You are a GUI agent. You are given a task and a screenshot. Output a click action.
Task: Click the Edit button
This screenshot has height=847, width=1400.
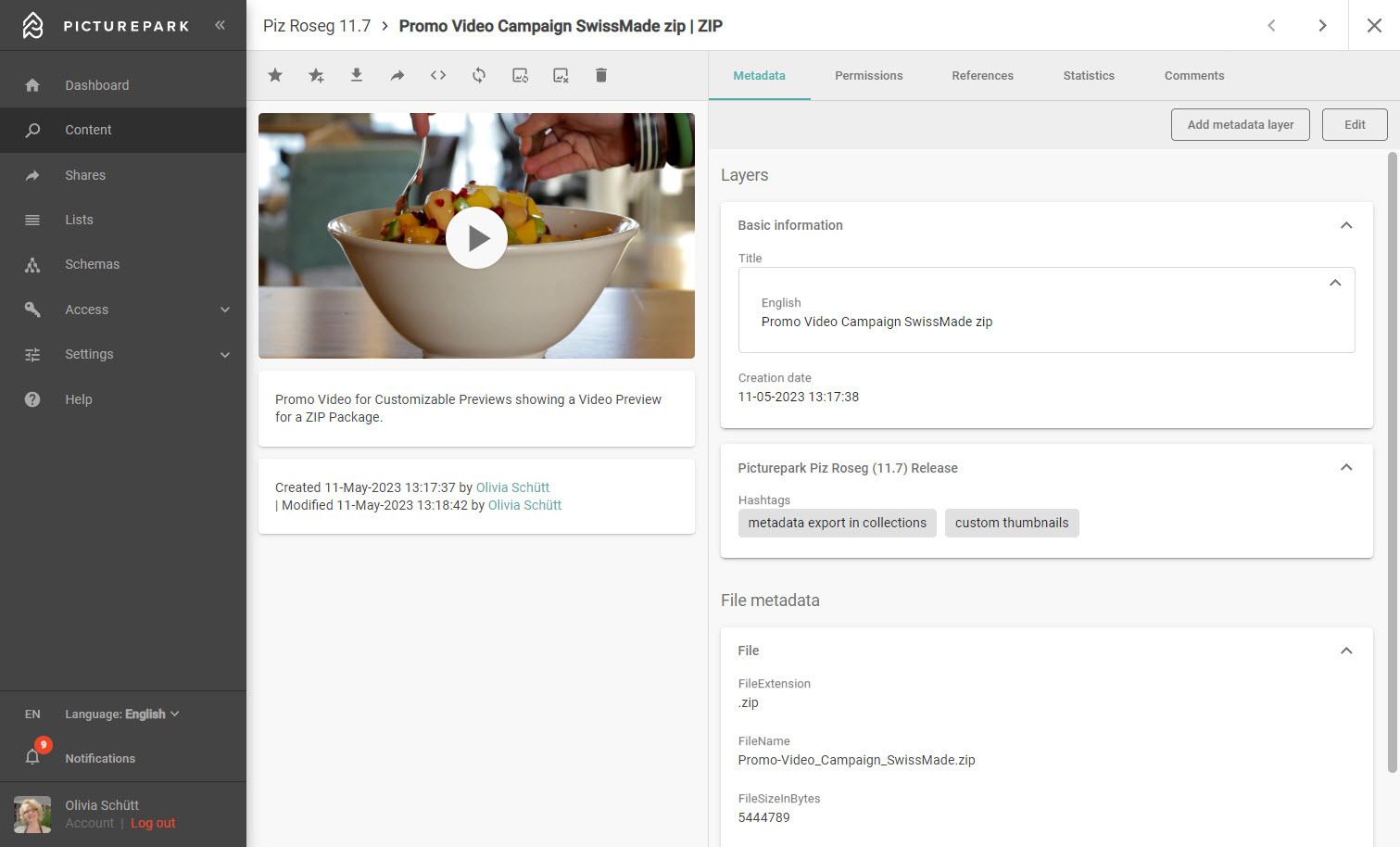[x=1355, y=124]
